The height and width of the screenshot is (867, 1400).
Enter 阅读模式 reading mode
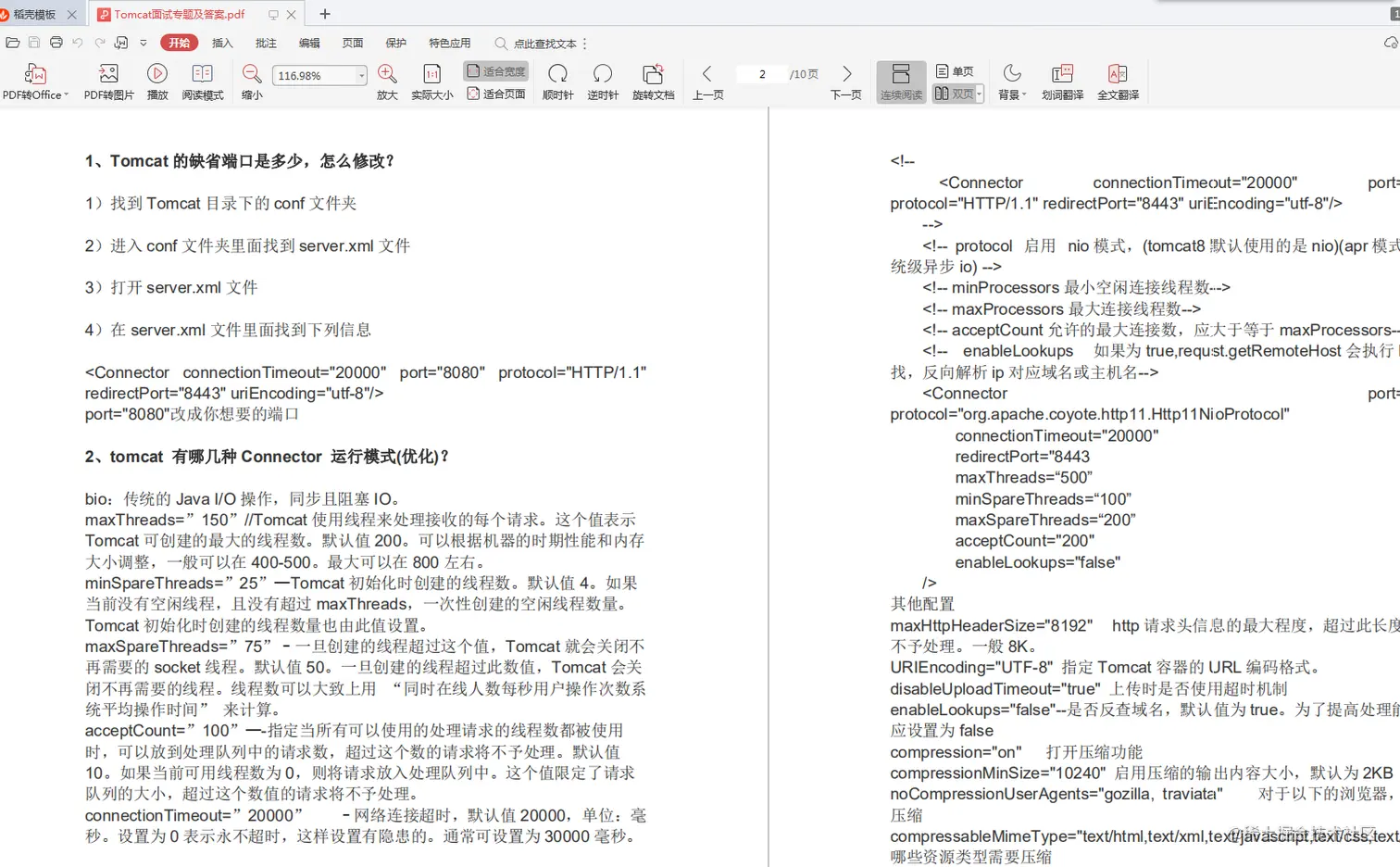tap(203, 81)
